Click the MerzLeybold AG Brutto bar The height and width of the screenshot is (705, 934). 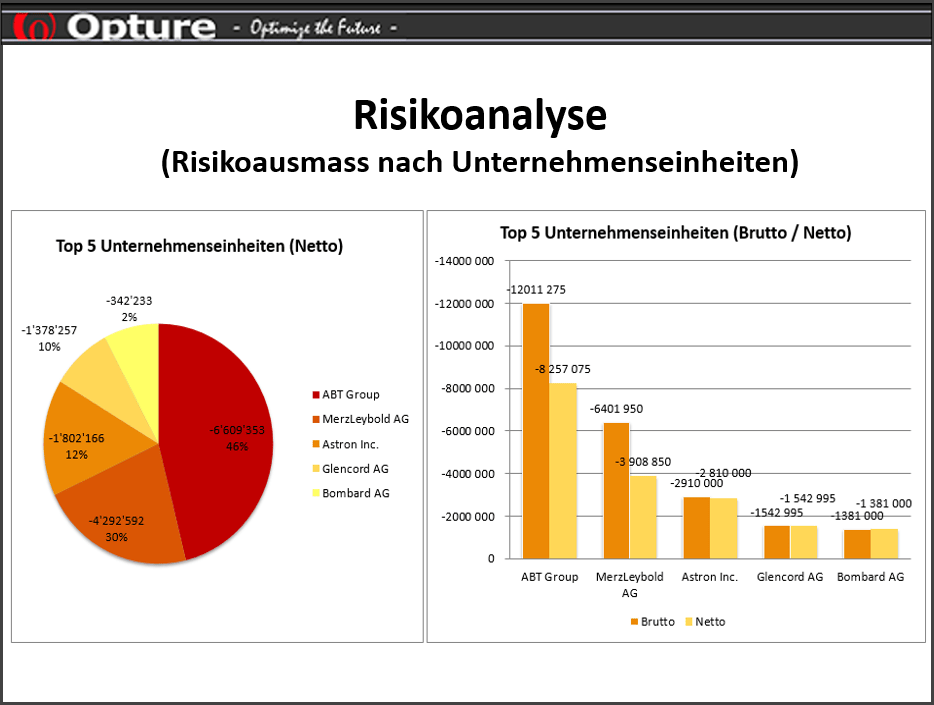tap(616, 490)
